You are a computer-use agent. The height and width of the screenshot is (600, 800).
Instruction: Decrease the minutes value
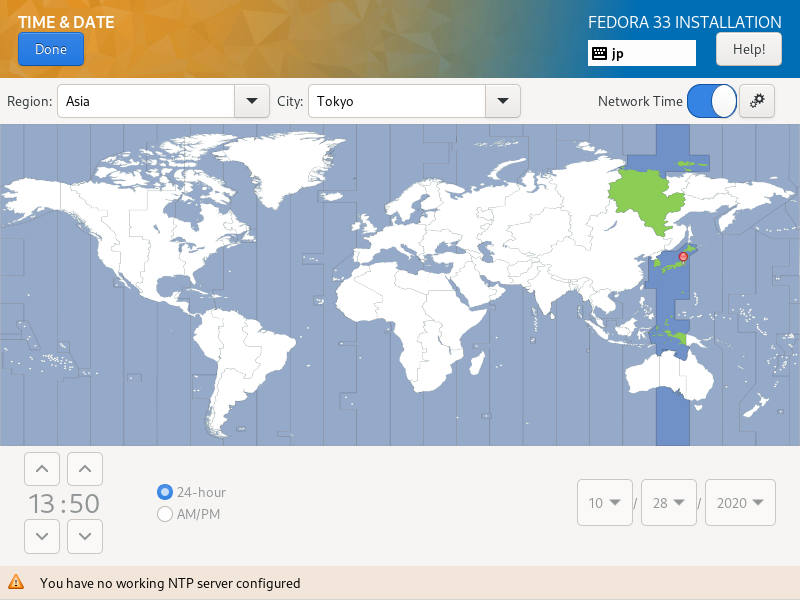point(85,536)
